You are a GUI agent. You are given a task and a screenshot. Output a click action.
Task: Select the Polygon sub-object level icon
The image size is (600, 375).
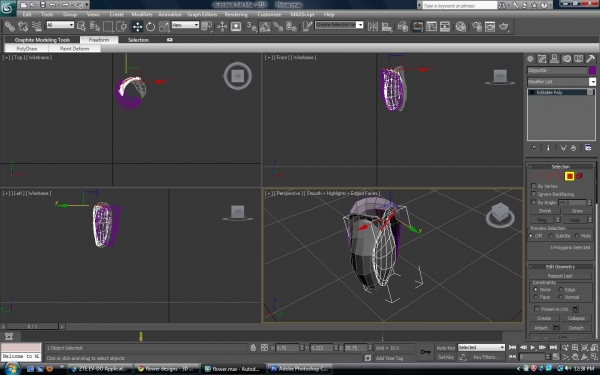click(569, 176)
